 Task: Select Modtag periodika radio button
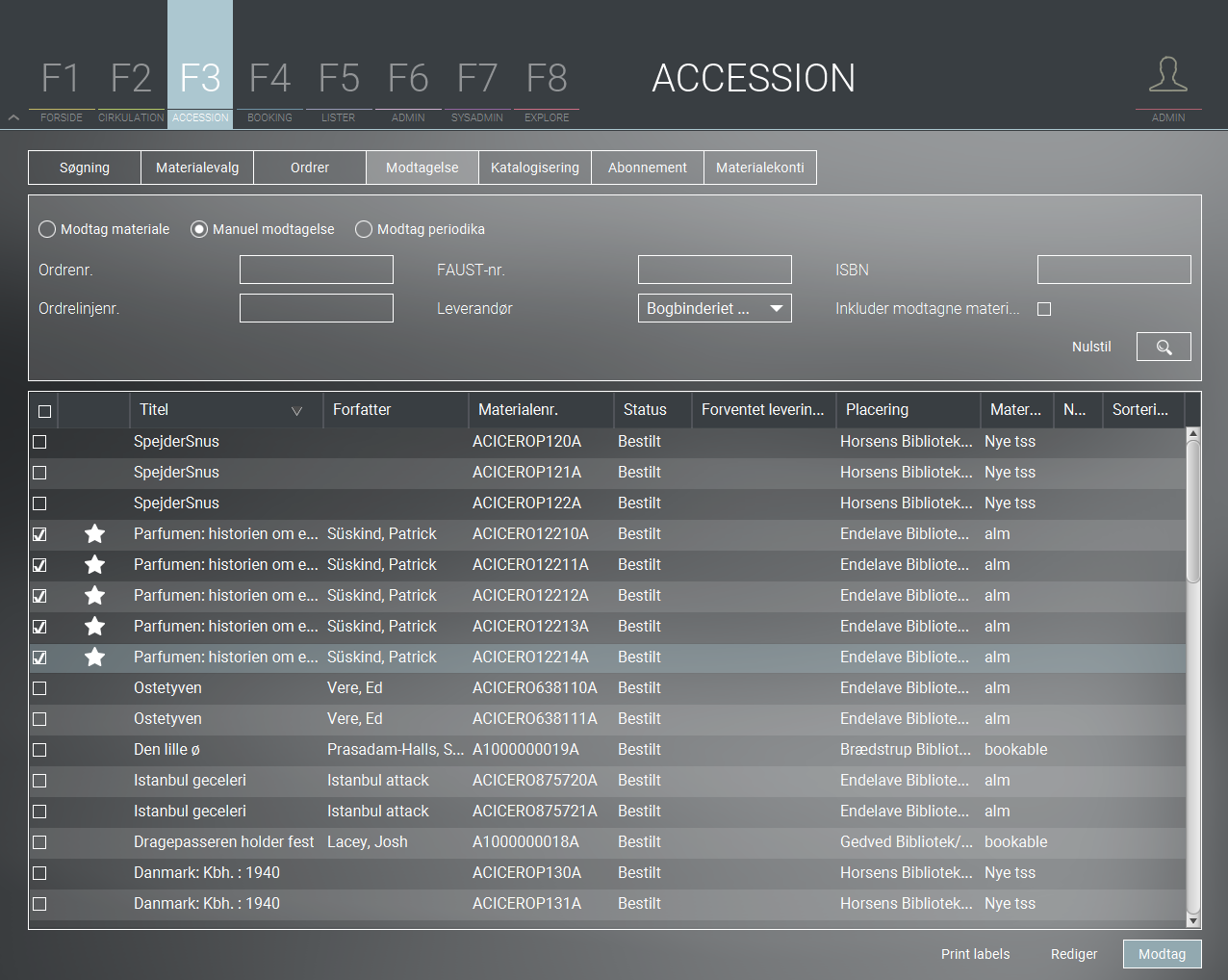pos(364,229)
